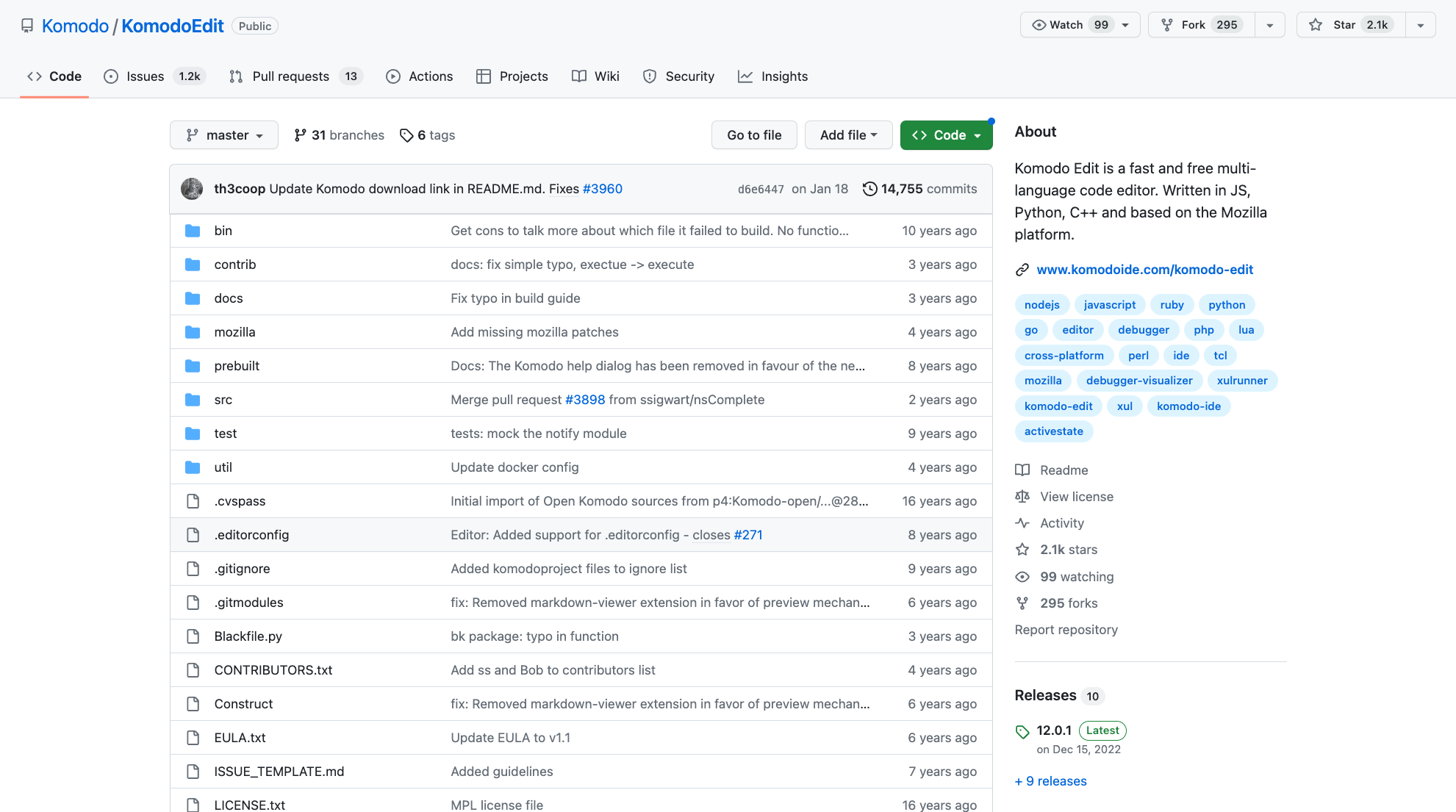This screenshot has width=1456, height=812.
Task: Click the clock icon for commit history
Action: click(870, 188)
